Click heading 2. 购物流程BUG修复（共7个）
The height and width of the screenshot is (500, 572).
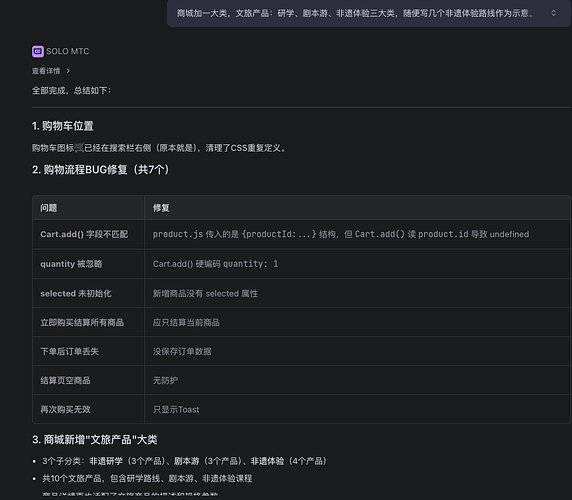tap(101, 170)
